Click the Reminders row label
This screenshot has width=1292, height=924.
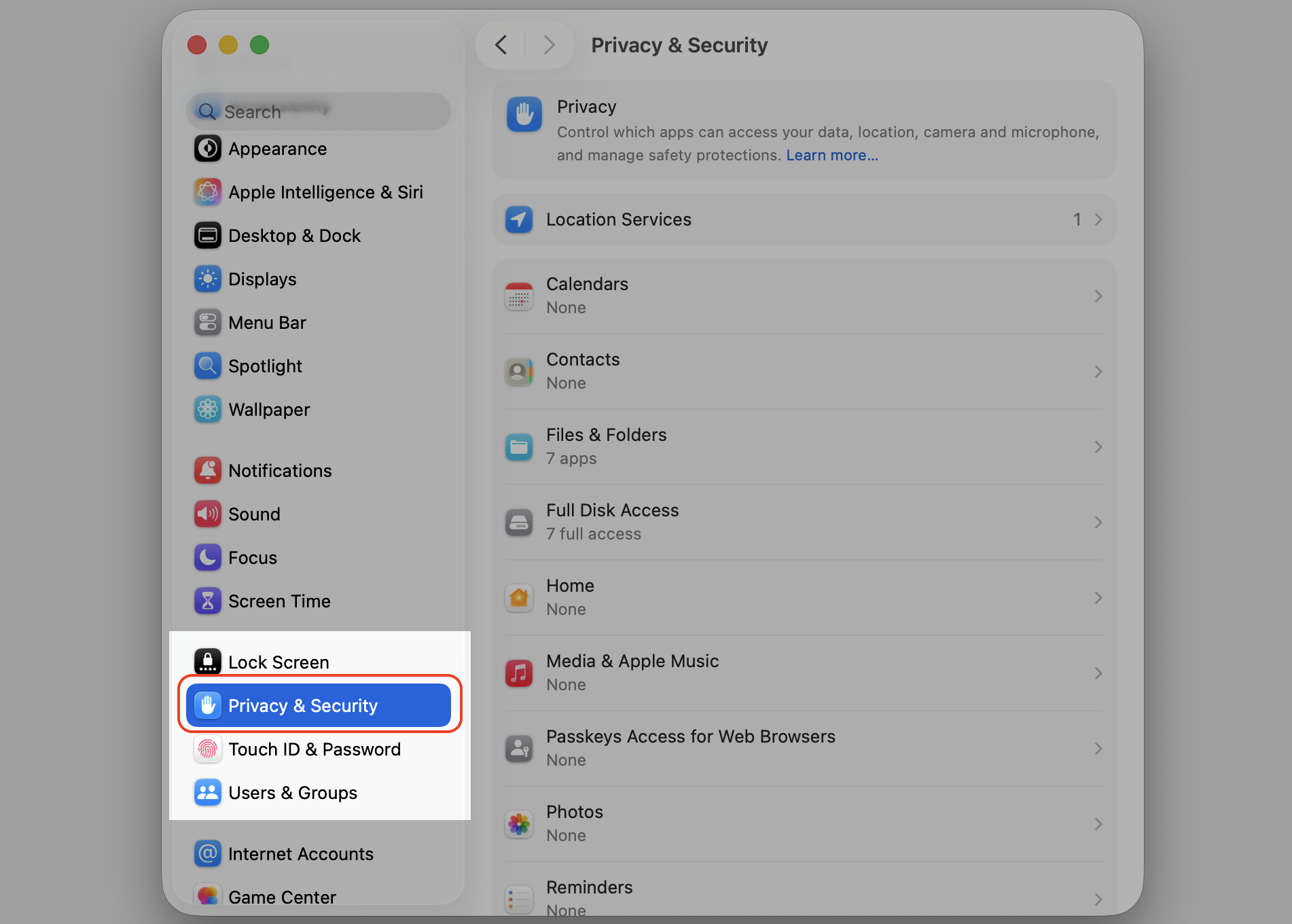click(590, 887)
